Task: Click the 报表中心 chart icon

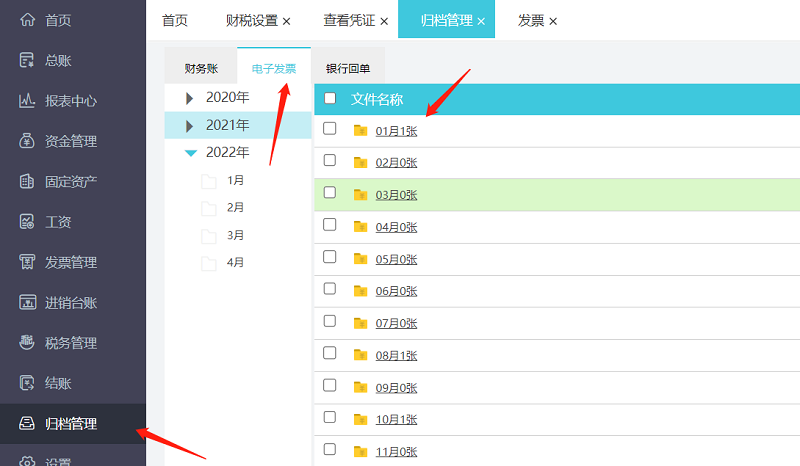Action: (x=27, y=101)
